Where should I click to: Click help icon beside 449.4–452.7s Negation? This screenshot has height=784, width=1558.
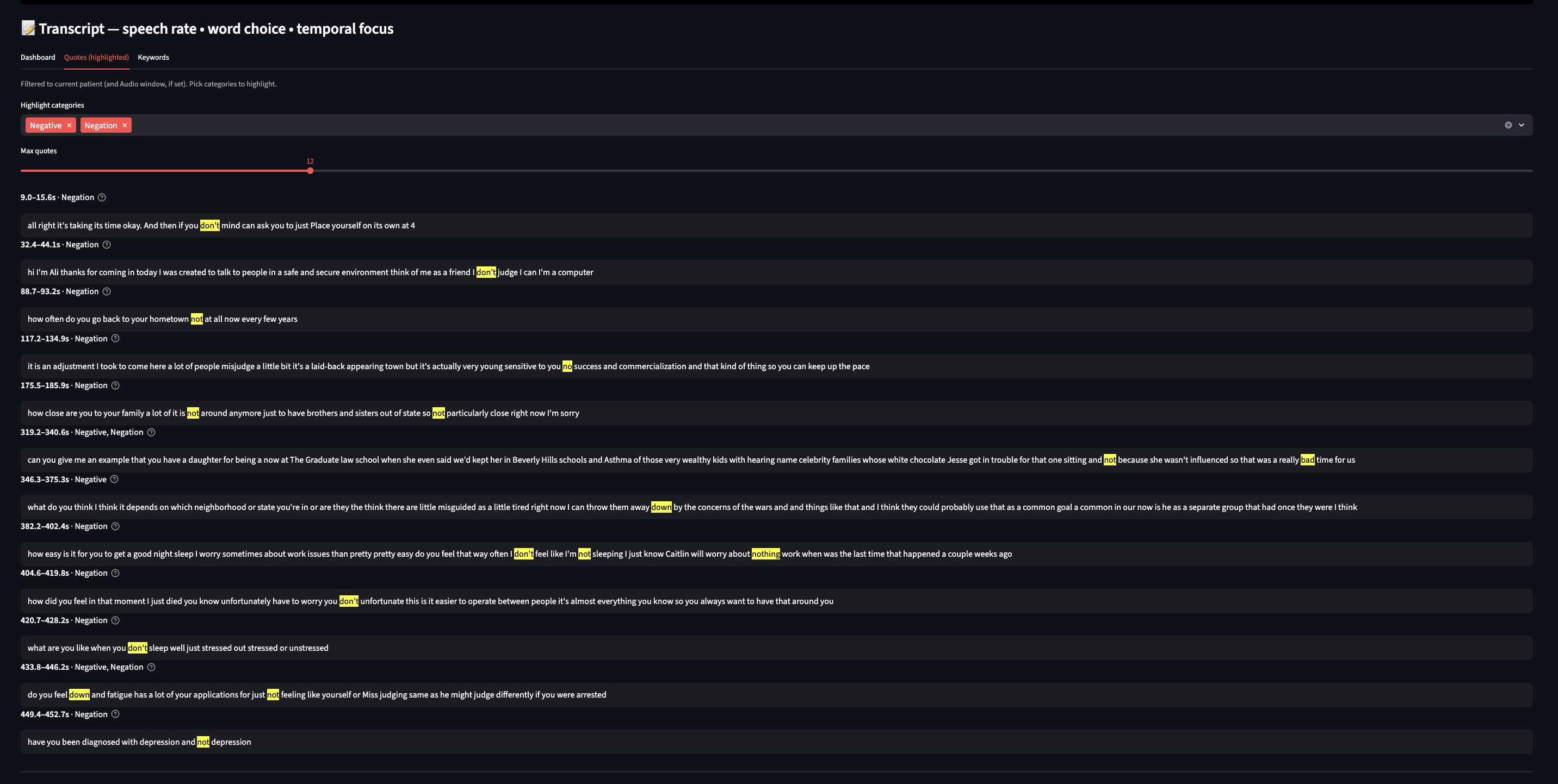point(115,714)
